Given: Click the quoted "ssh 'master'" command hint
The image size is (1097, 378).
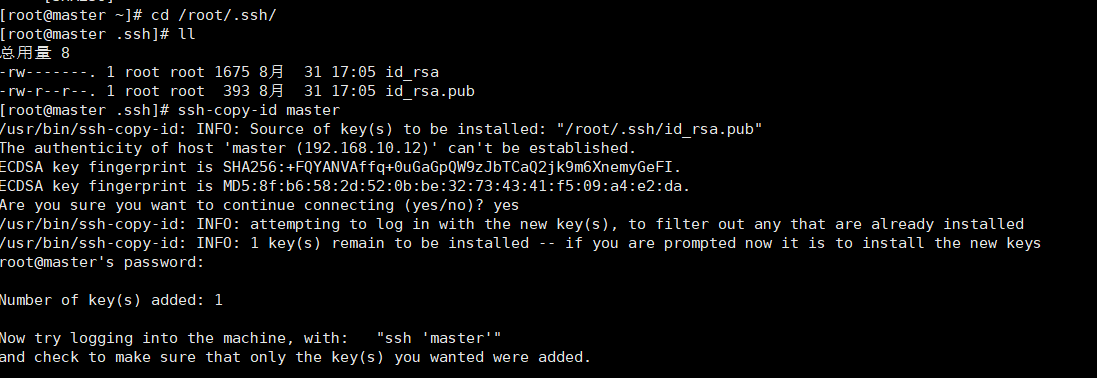Looking at the screenshot, I should pyautogui.click(x=439, y=337).
